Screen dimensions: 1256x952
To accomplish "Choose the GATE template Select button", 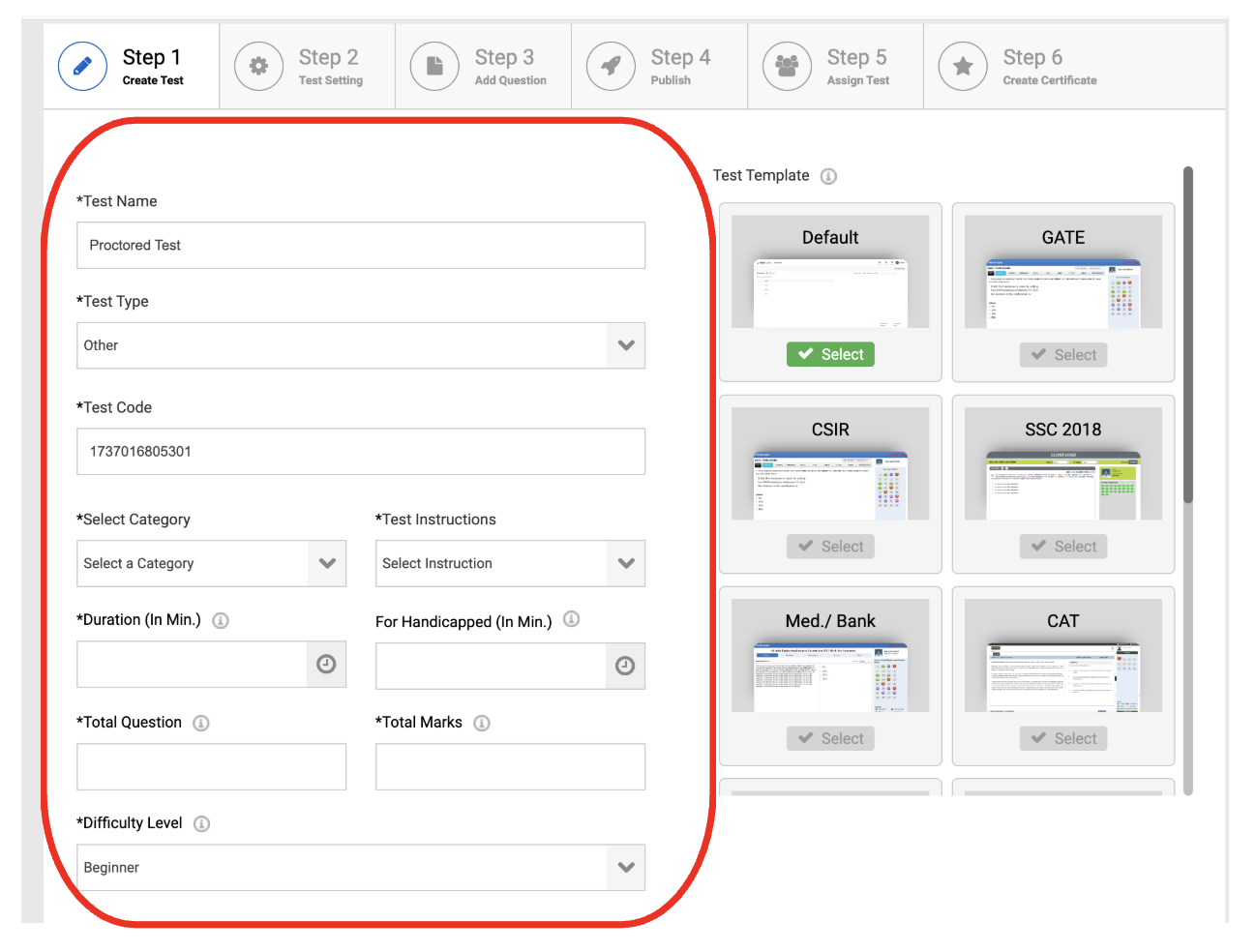I will [1062, 355].
